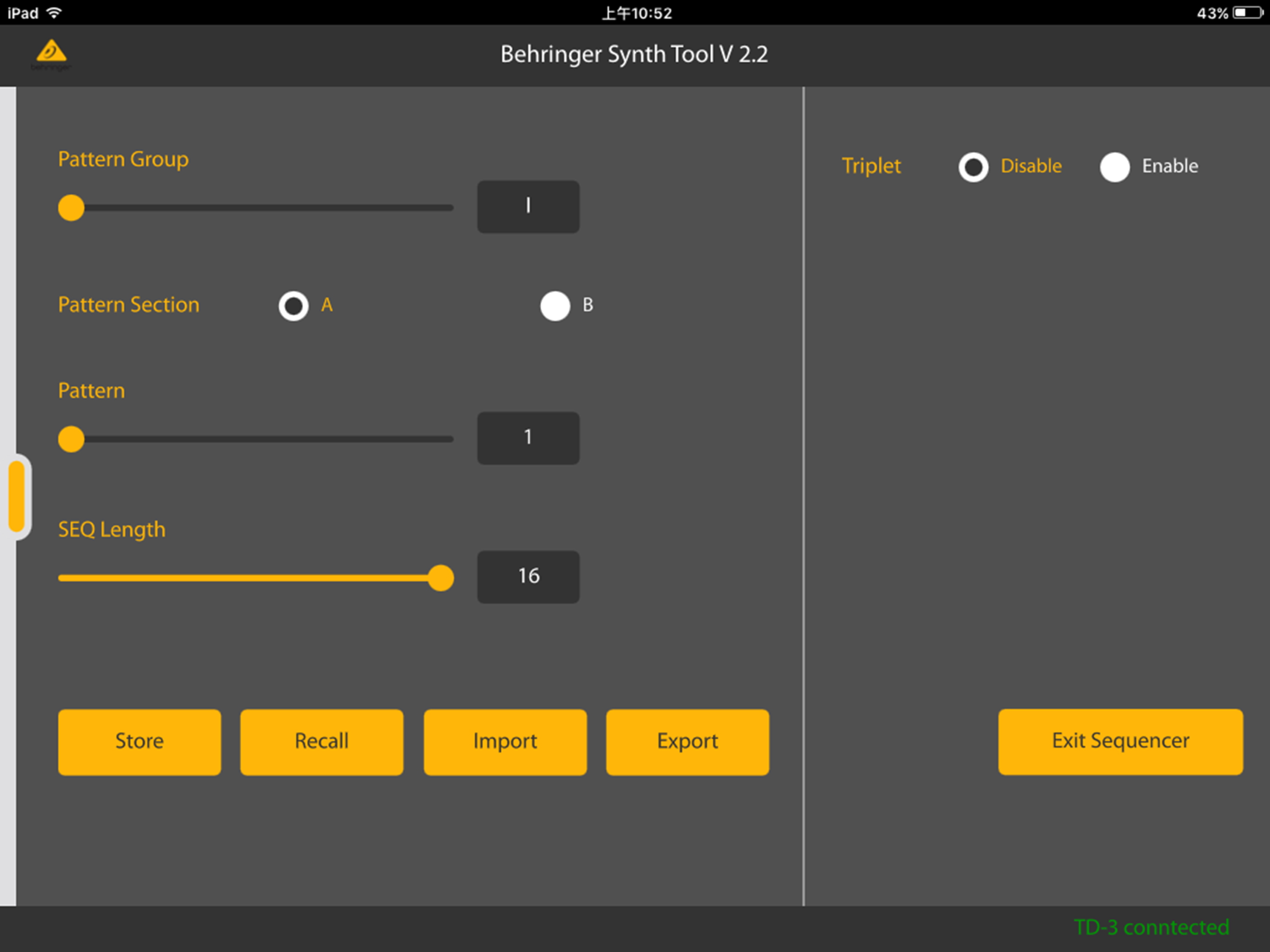
Task: Tap the battery indicator icon
Action: coord(1247,13)
